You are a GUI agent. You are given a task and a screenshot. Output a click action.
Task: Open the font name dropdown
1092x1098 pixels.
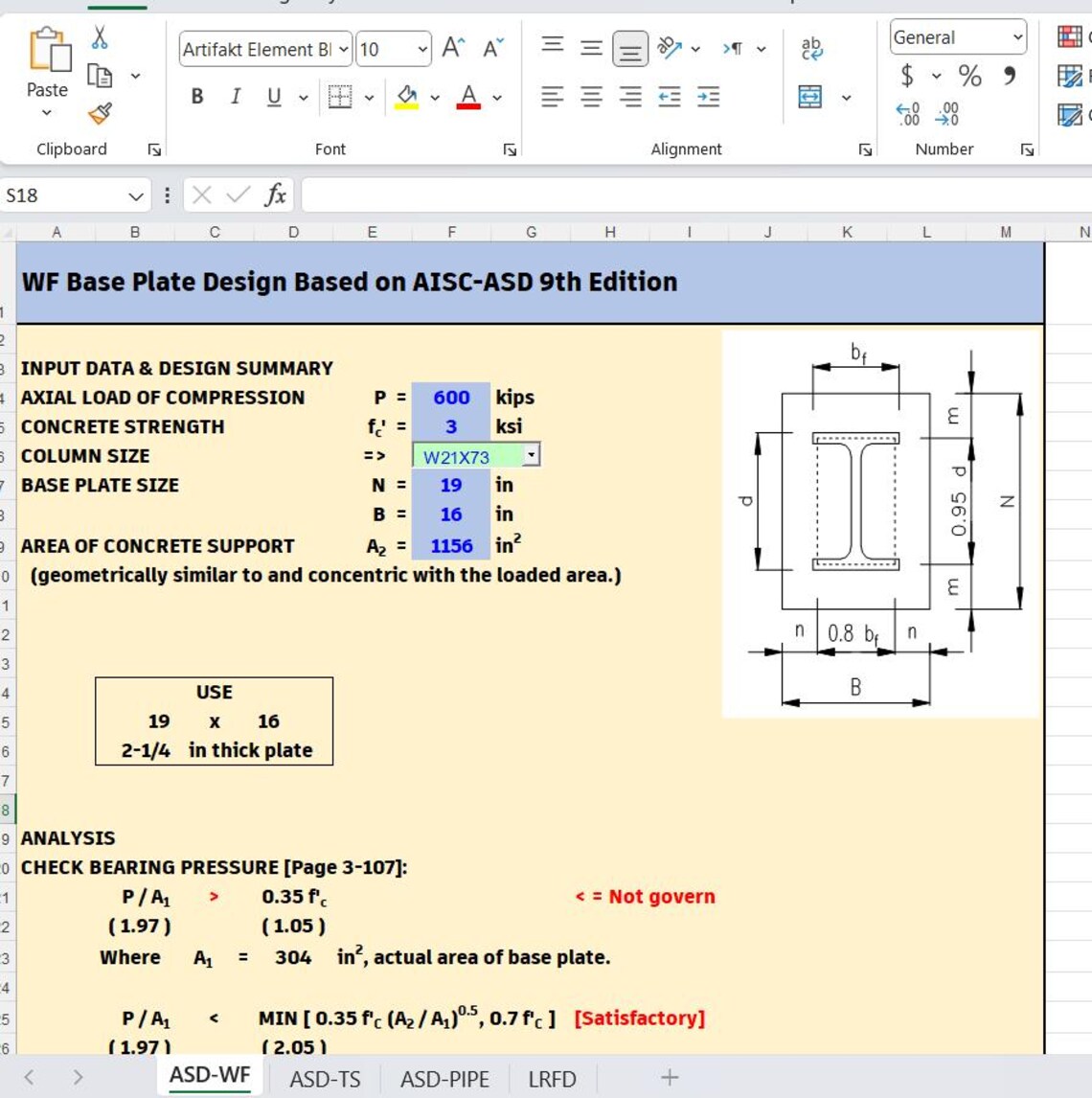(343, 49)
